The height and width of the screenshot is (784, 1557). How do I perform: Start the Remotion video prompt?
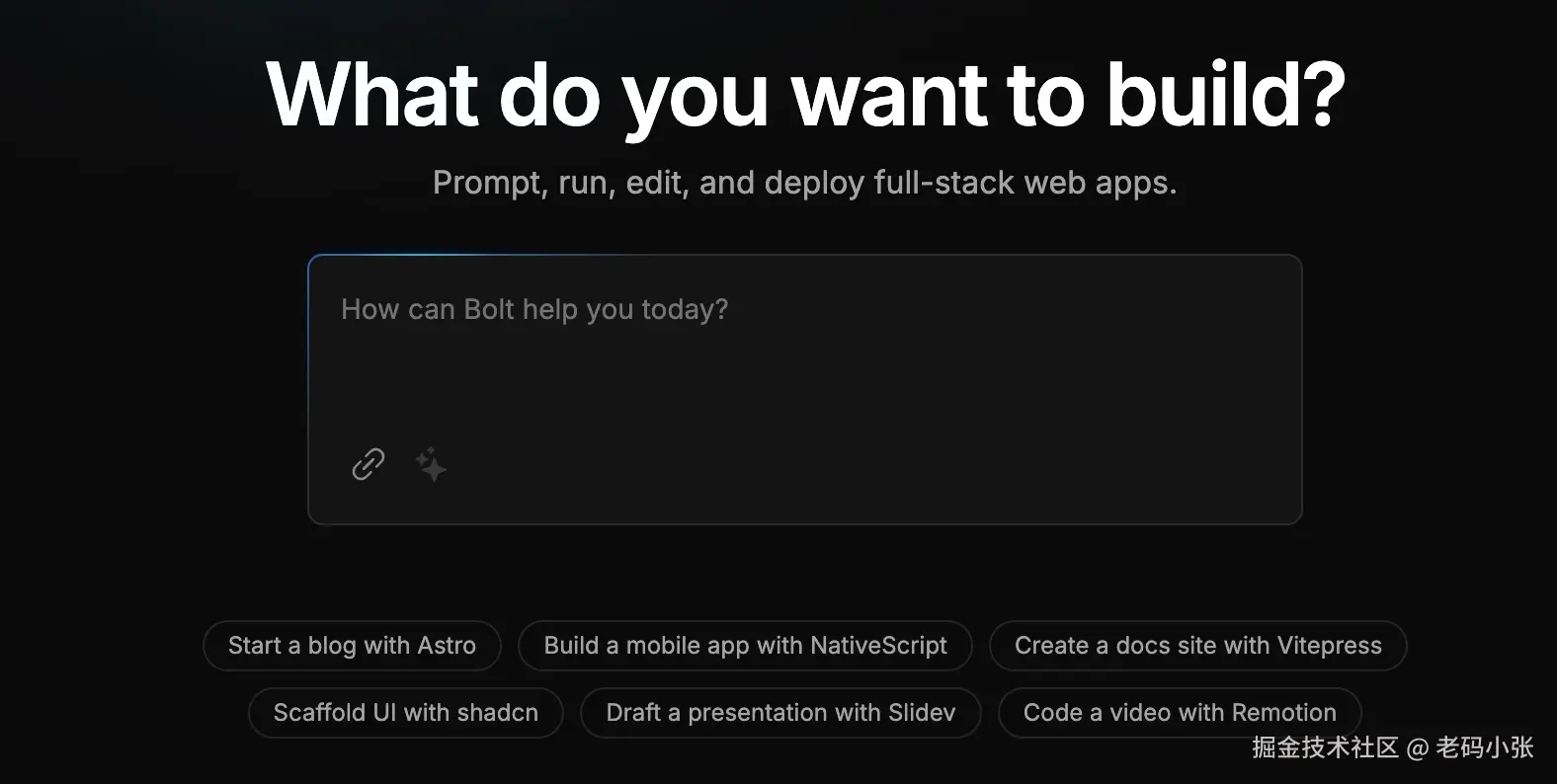pyautogui.click(x=1180, y=713)
